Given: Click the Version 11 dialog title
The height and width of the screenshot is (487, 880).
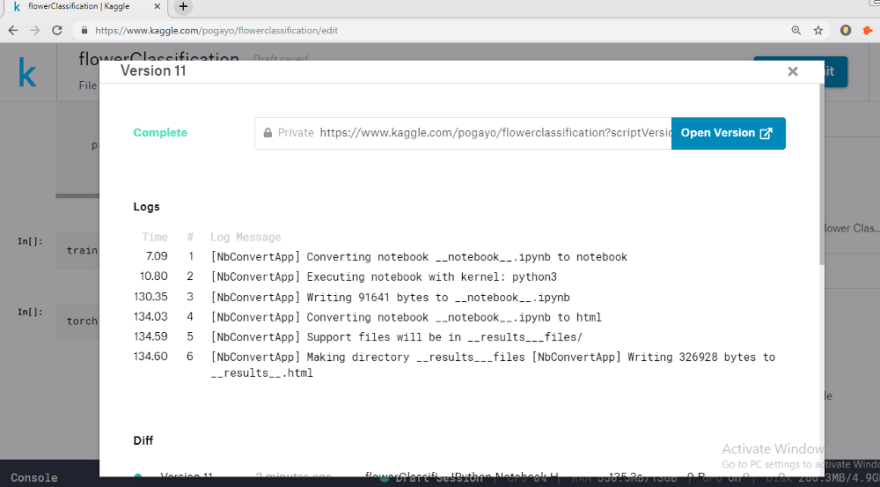Looking at the screenshot, I should (153, 71).
